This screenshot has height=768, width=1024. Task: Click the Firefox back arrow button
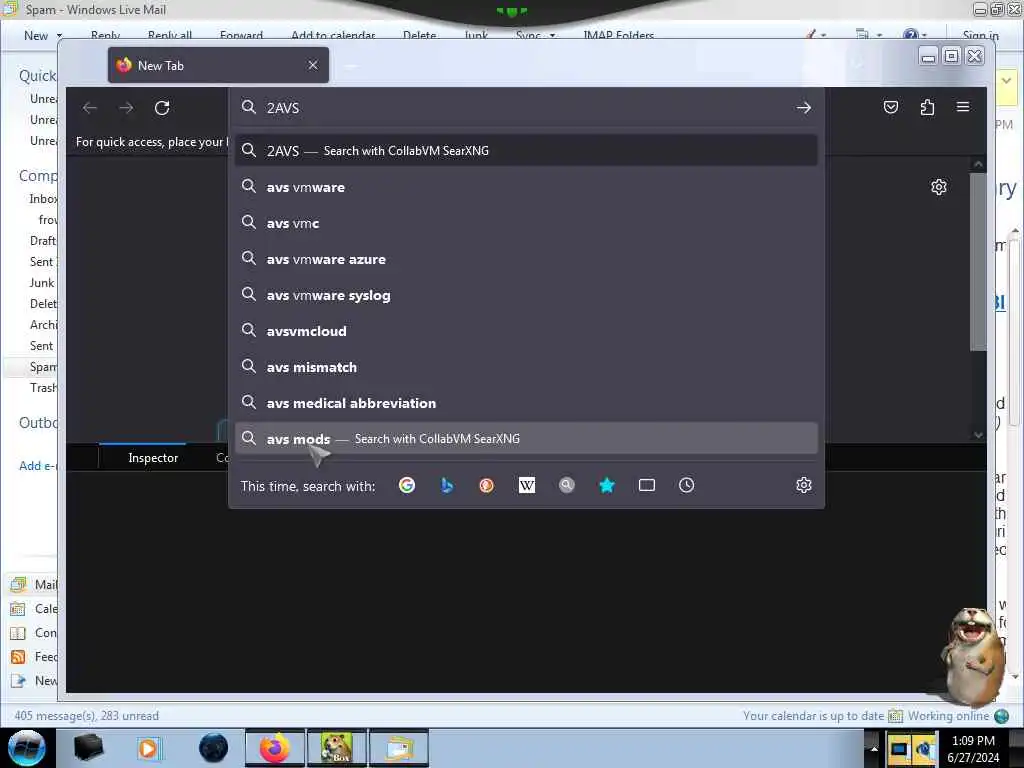pos(90,108)
